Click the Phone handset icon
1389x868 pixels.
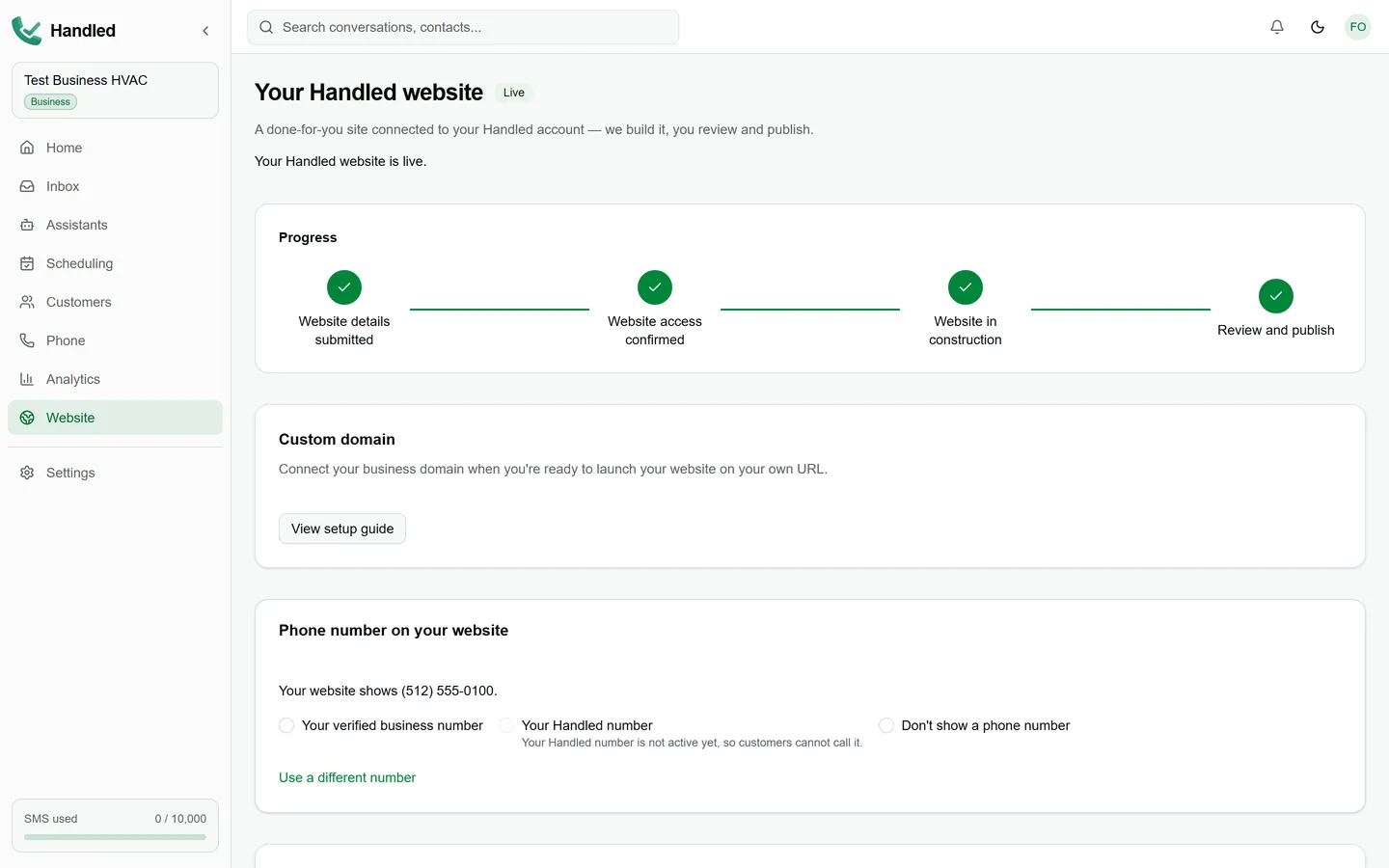coord(27,340)
